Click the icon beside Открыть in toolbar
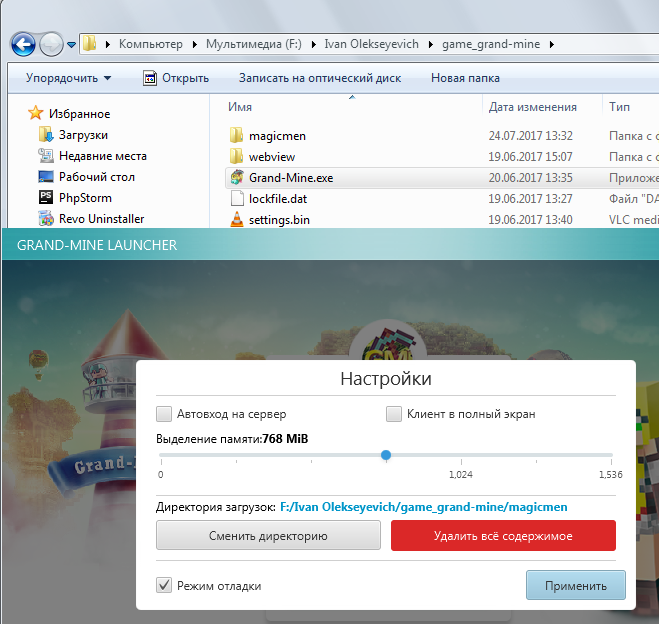Viewport: 659px width, 624px height. point(150,78)
